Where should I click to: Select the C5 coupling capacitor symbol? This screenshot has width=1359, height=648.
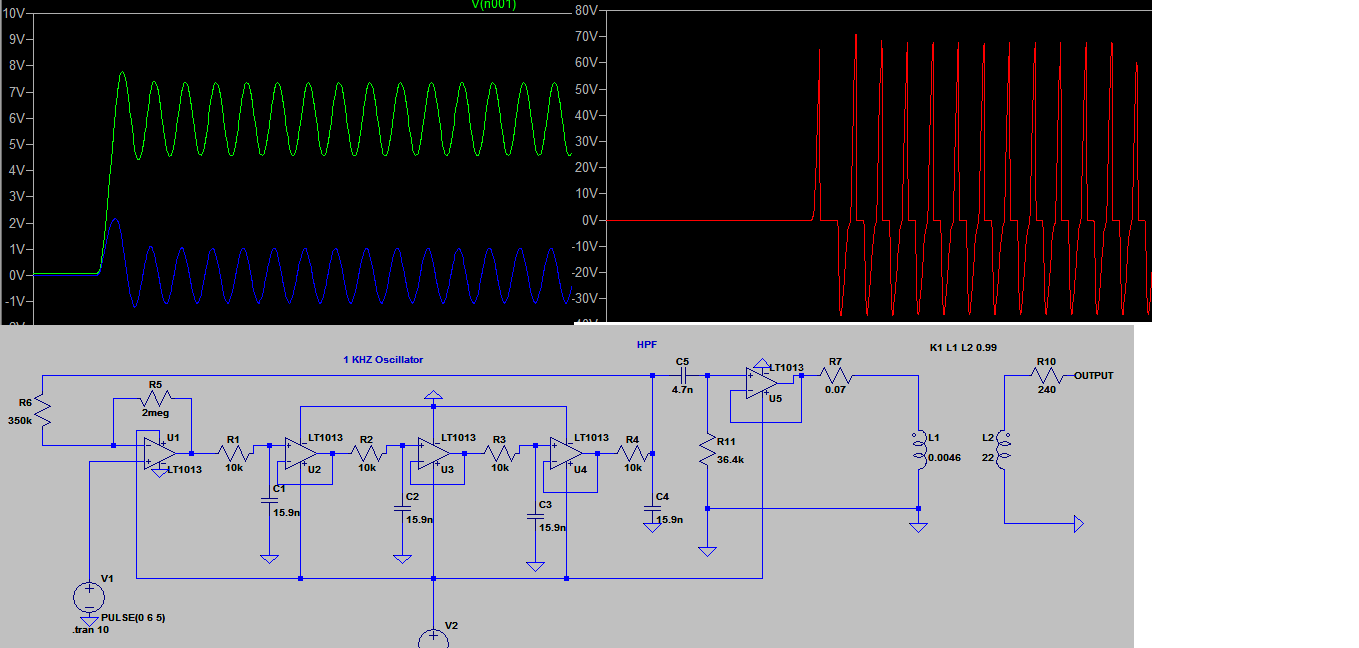coord(682,376)
